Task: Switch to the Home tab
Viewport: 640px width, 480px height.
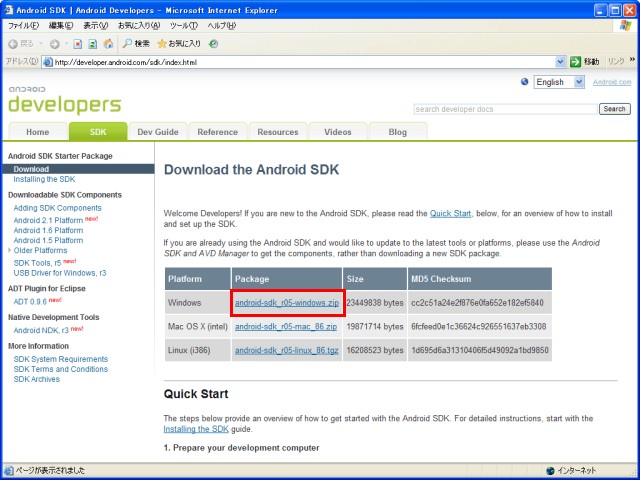Action: [x=38, y=132]
